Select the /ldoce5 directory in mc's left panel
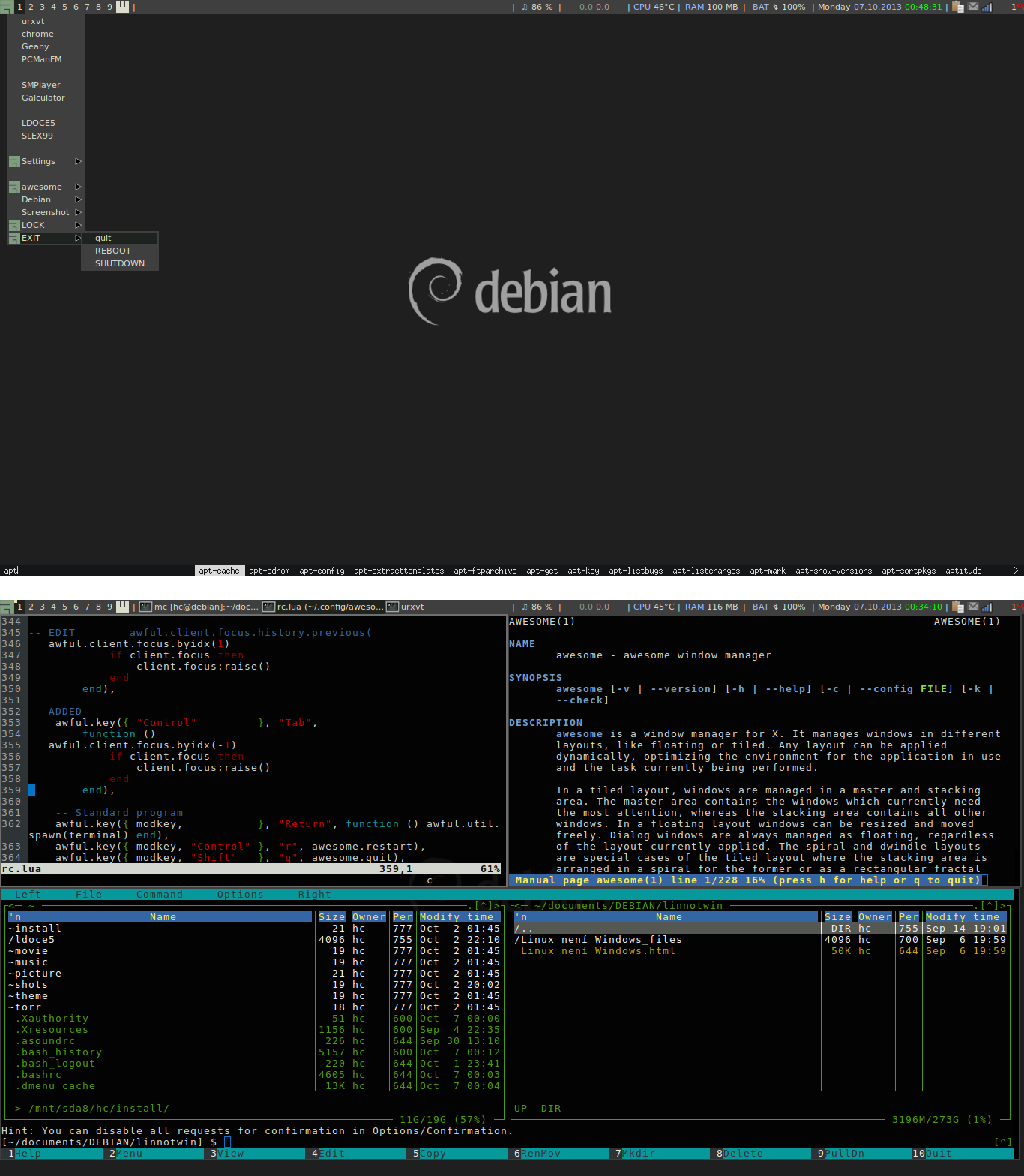 point(31,940)
